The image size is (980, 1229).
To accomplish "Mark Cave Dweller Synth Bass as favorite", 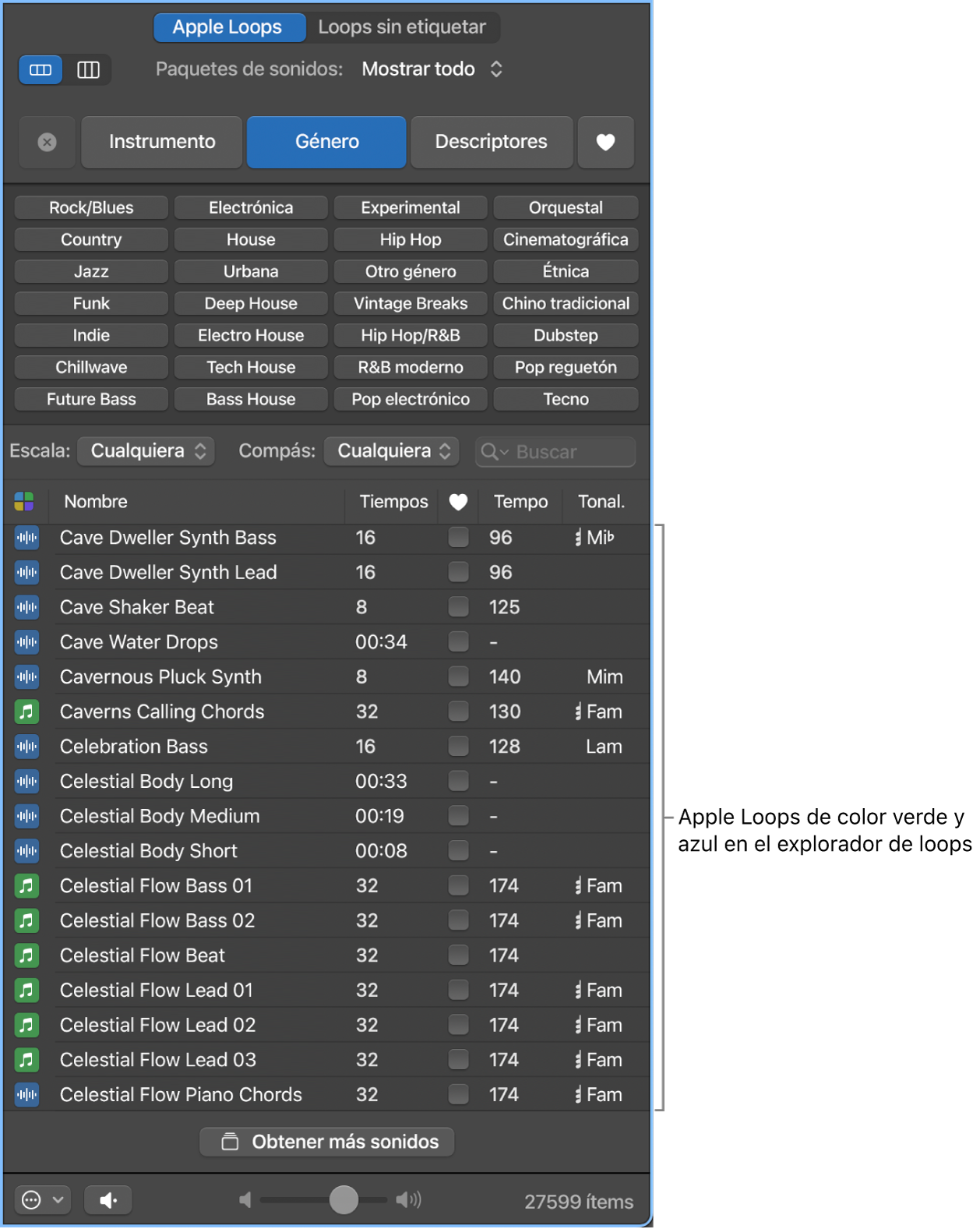I will pyautogui.click(x=458, y=538).
